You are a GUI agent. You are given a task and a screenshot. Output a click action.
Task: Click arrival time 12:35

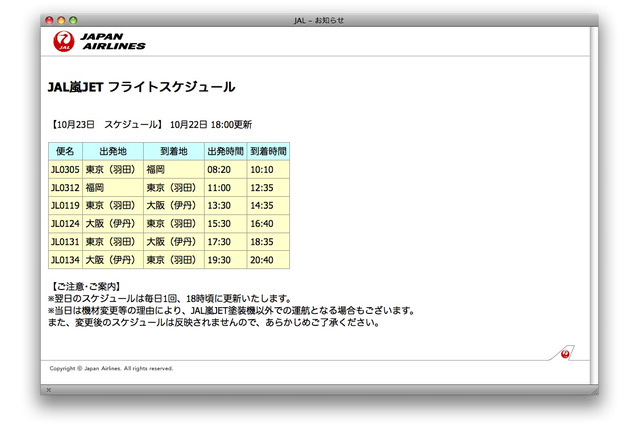[262, 188]
